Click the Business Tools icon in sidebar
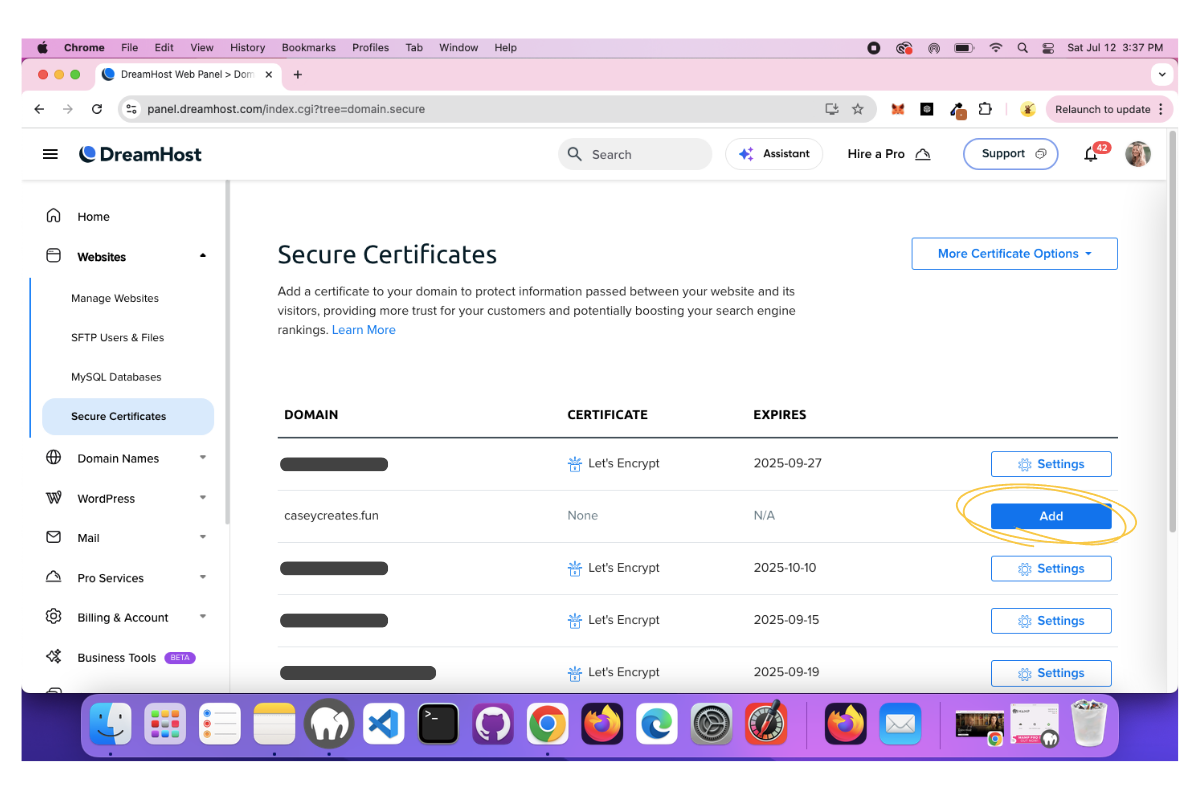 (54, 657)
